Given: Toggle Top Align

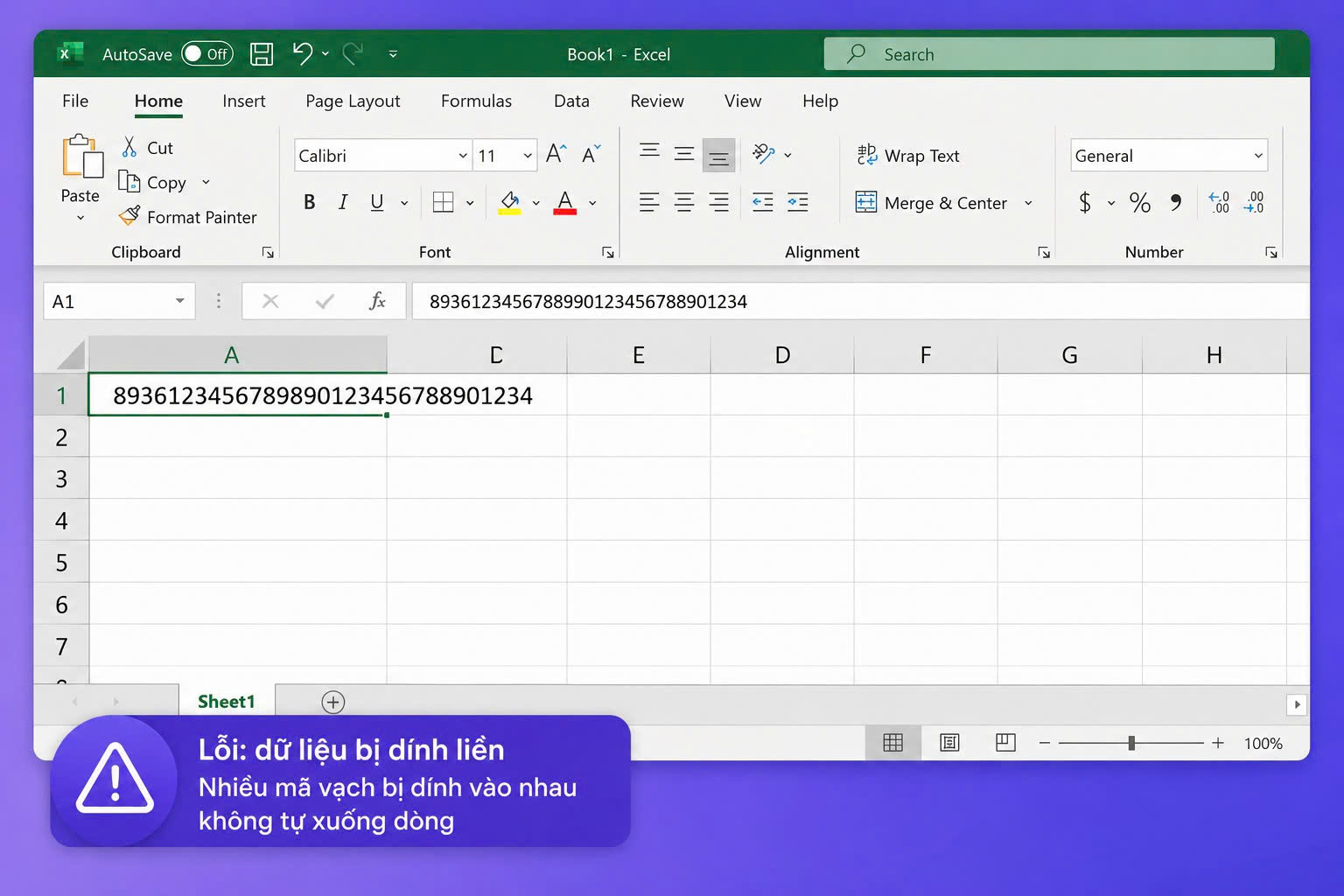Looking at the screenshot, I should coord(649,152).
